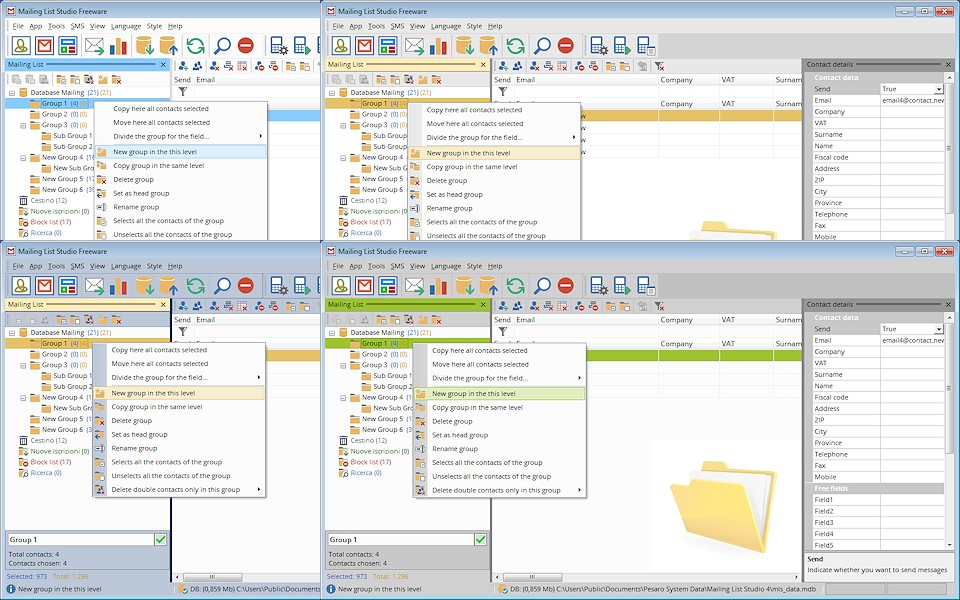Click the Field1 row in bottom-right Contact details
Image resolution: width=960 pixels, height=600 pixels.
(879, 500)
